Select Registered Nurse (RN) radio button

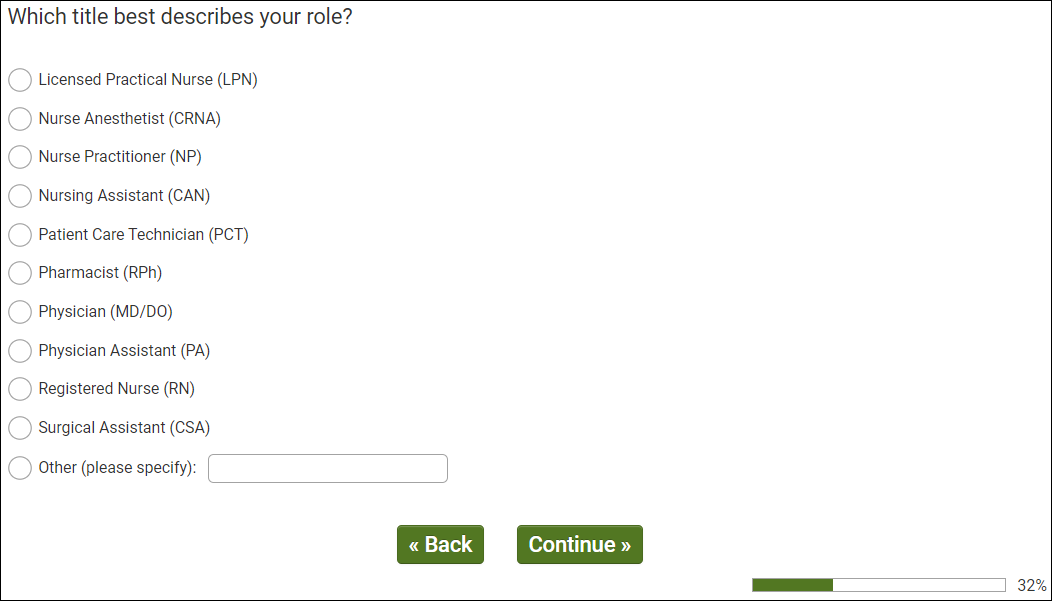[20, 389]
